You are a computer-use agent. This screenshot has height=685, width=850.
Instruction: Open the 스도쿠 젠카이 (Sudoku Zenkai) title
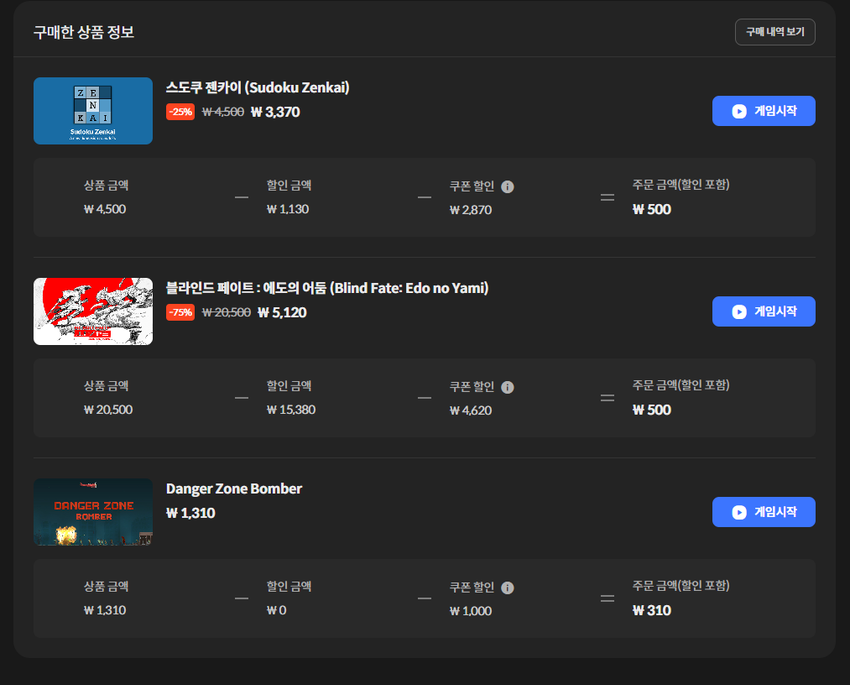[257, 88]
